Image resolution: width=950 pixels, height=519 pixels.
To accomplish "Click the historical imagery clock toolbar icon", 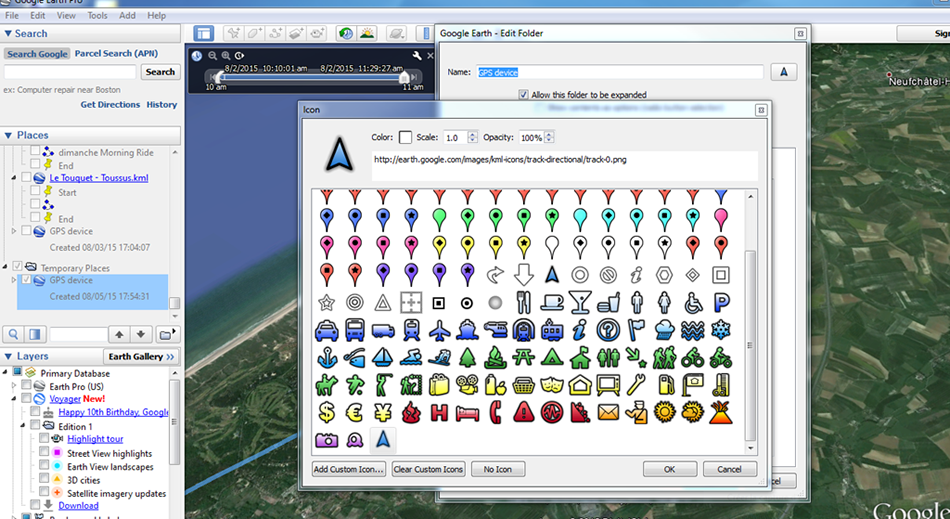I will click(x=345, y=34).
